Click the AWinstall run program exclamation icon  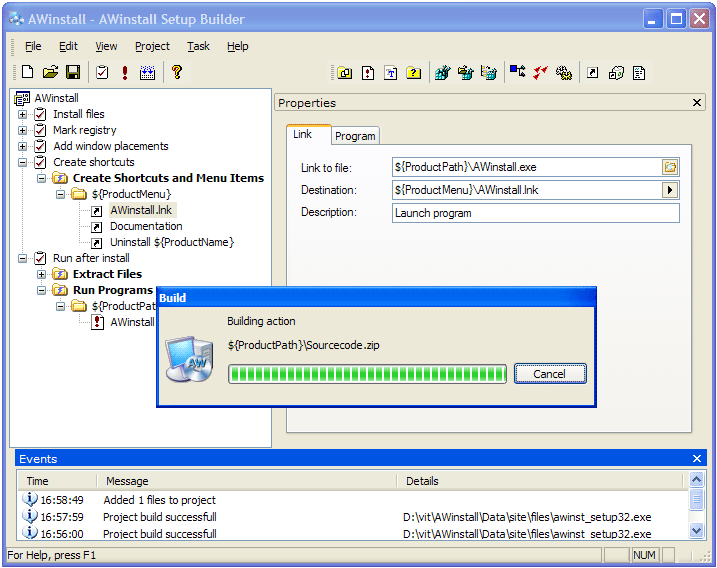tap(97, 322)
